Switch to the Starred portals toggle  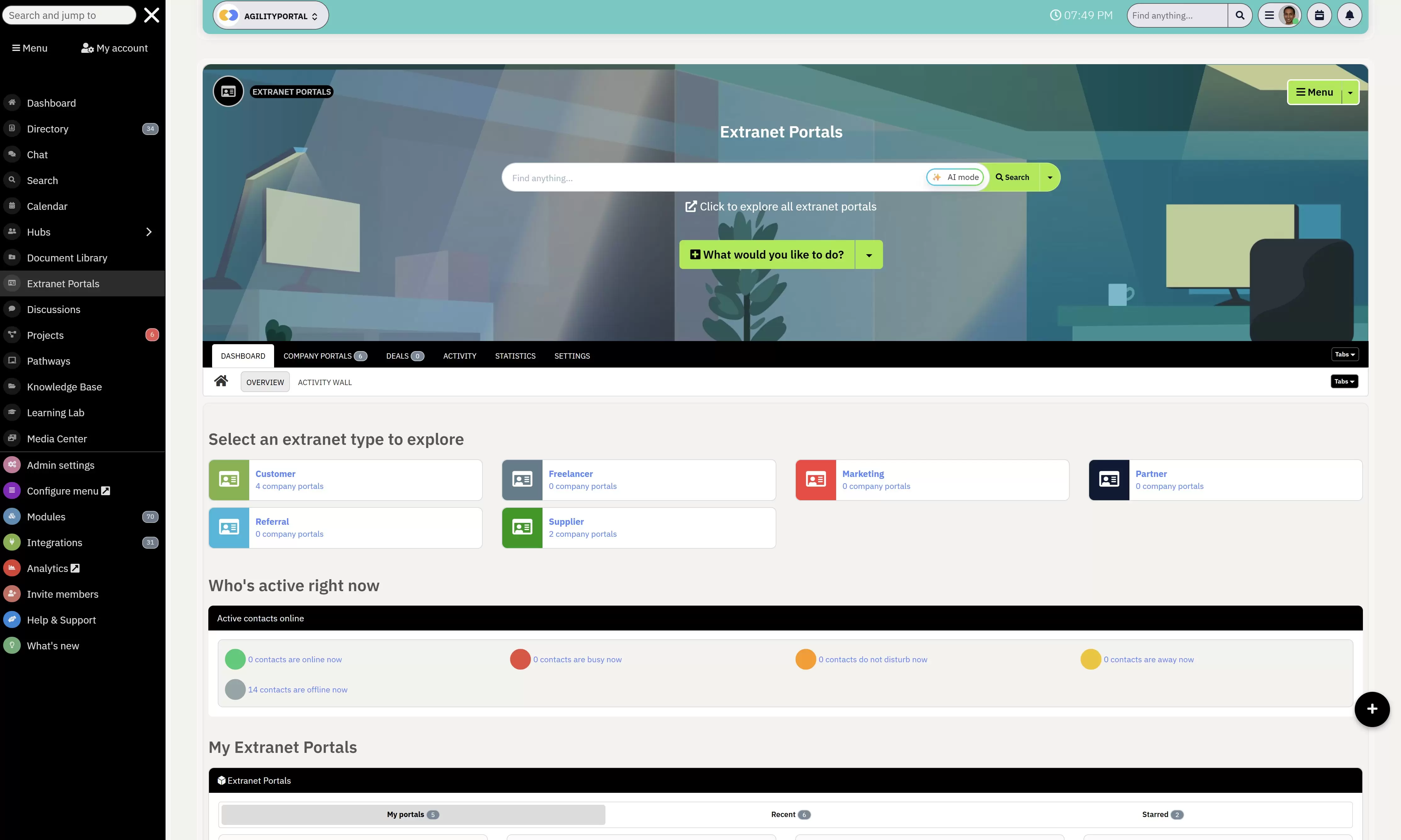click(1162, 815)
